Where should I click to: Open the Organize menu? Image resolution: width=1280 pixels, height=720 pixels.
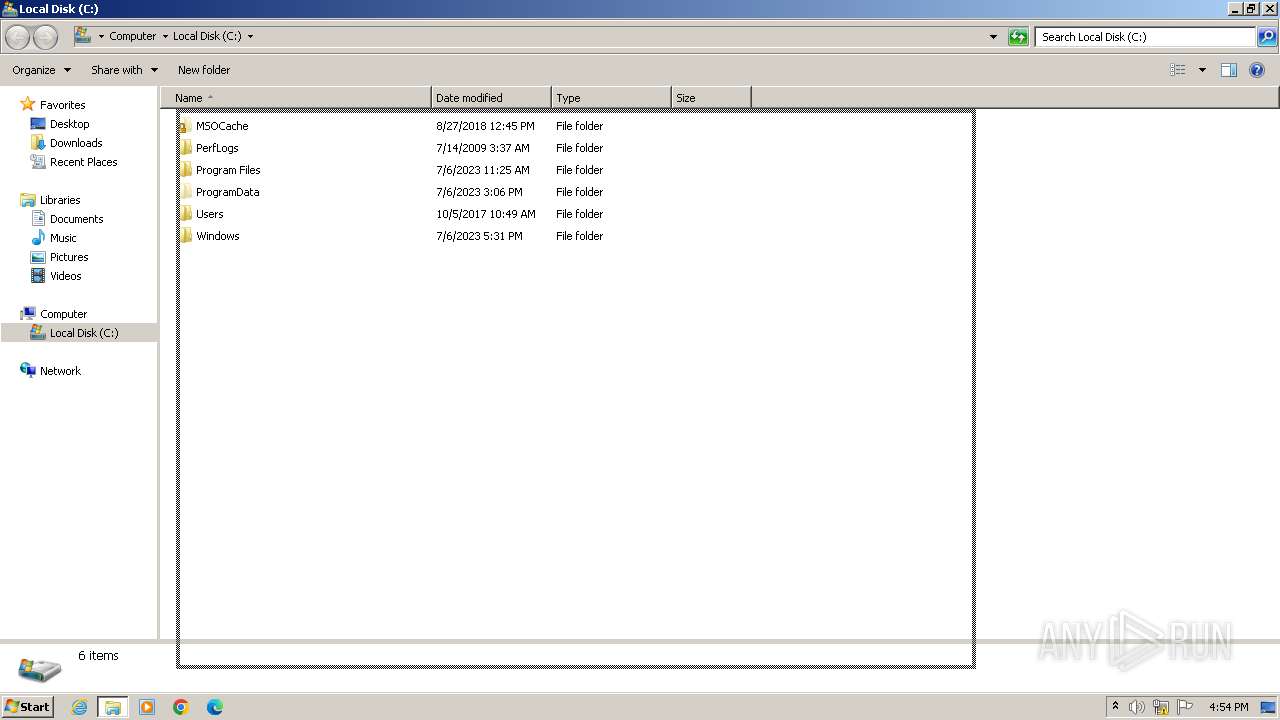click(x=41, y=70)
